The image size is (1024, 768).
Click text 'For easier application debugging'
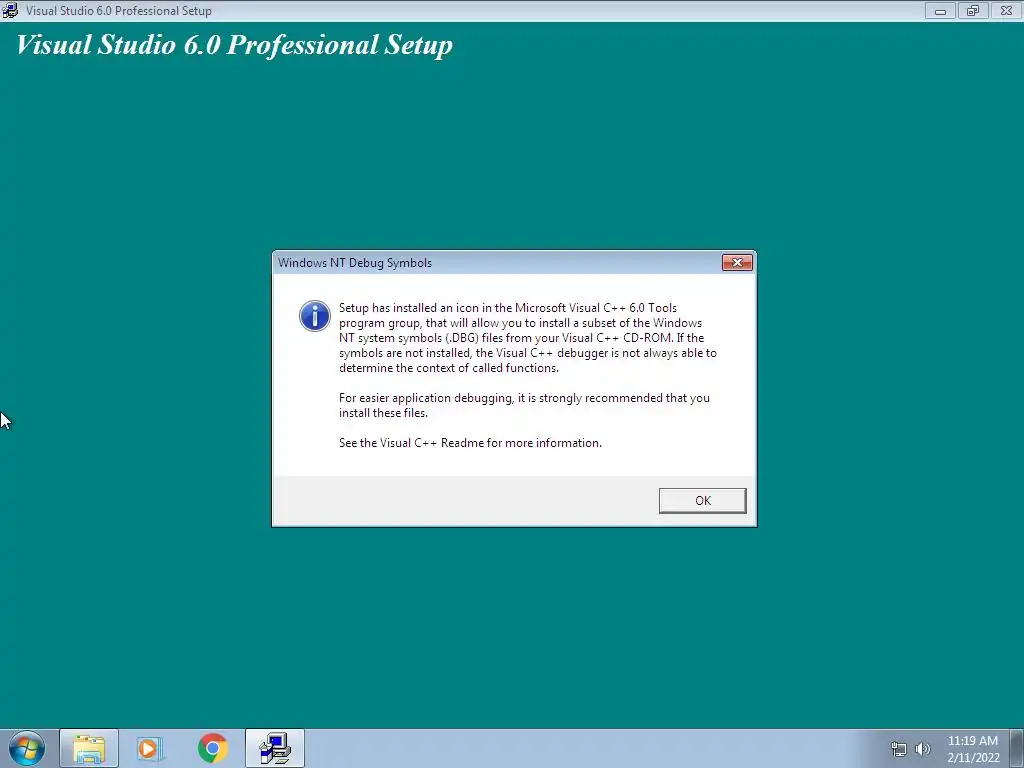(426, 398)
